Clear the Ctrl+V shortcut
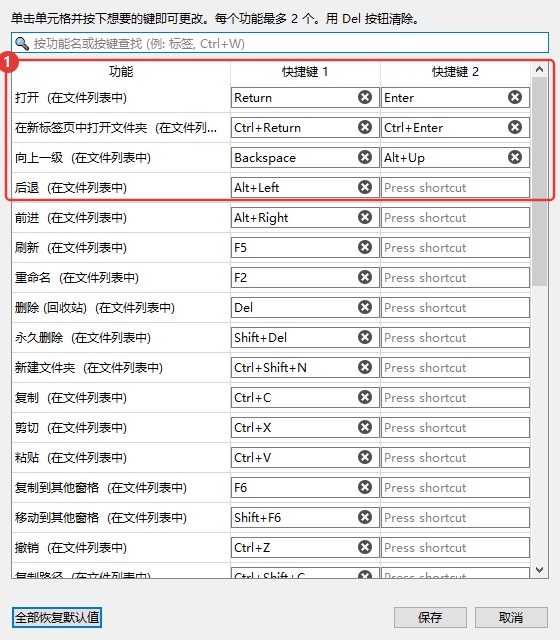Viewport: 560px width, 640px height. coord(365,457)
